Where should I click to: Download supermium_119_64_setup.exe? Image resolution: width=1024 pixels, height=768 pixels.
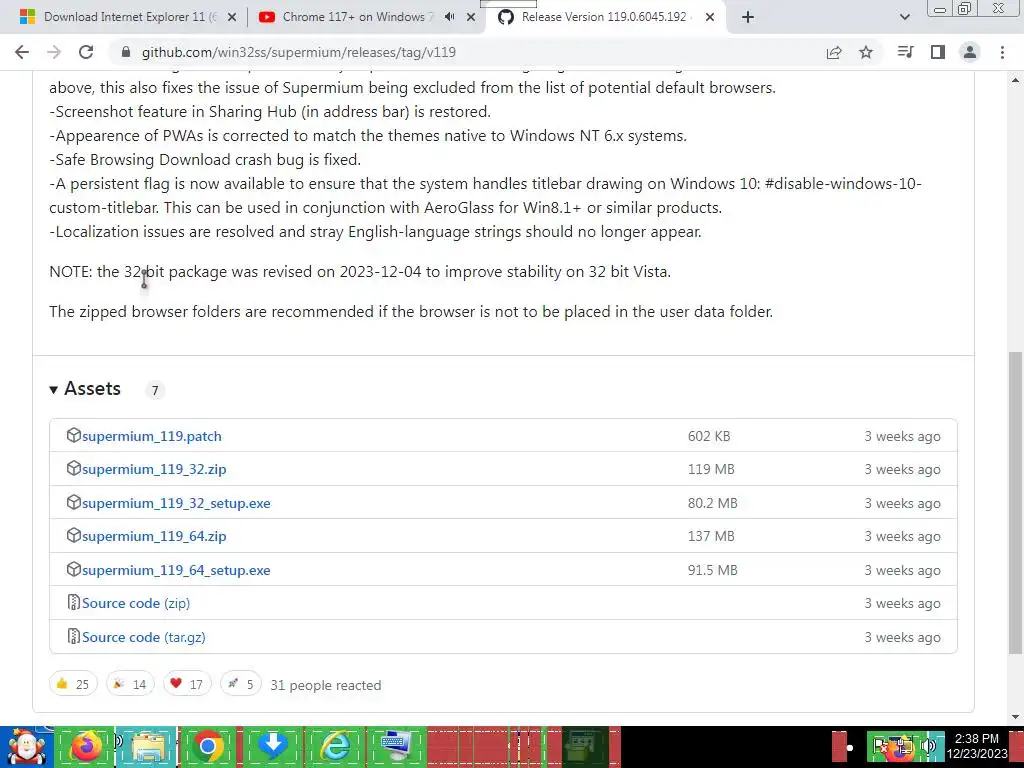tap(176, 571)
